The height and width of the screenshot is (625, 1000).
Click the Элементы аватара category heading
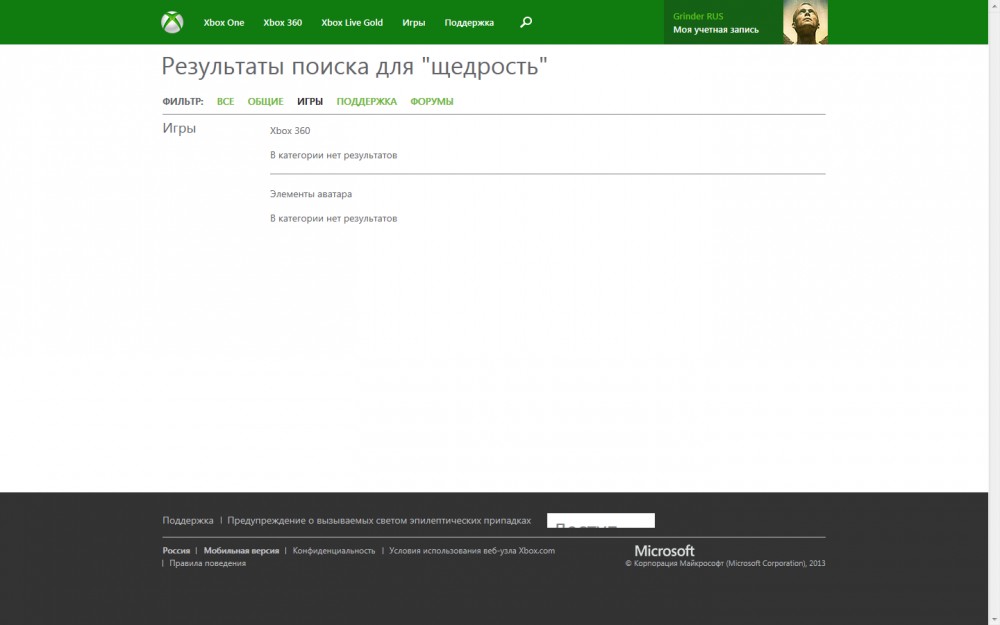pyautogui.click(x=311, y=194)
